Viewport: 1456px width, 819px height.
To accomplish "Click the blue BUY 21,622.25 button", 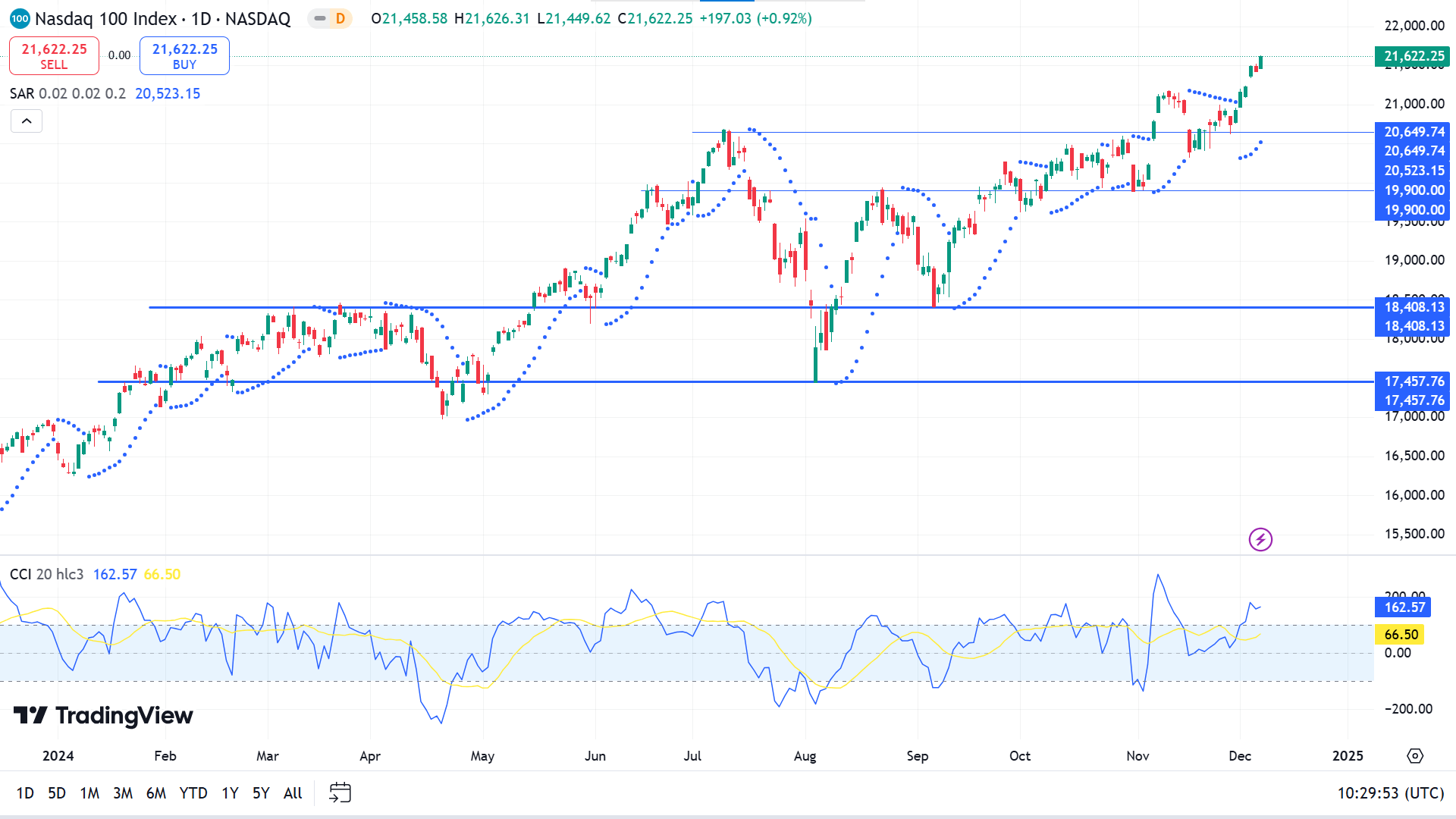I will pyautogui.click(x=184, y=56).
